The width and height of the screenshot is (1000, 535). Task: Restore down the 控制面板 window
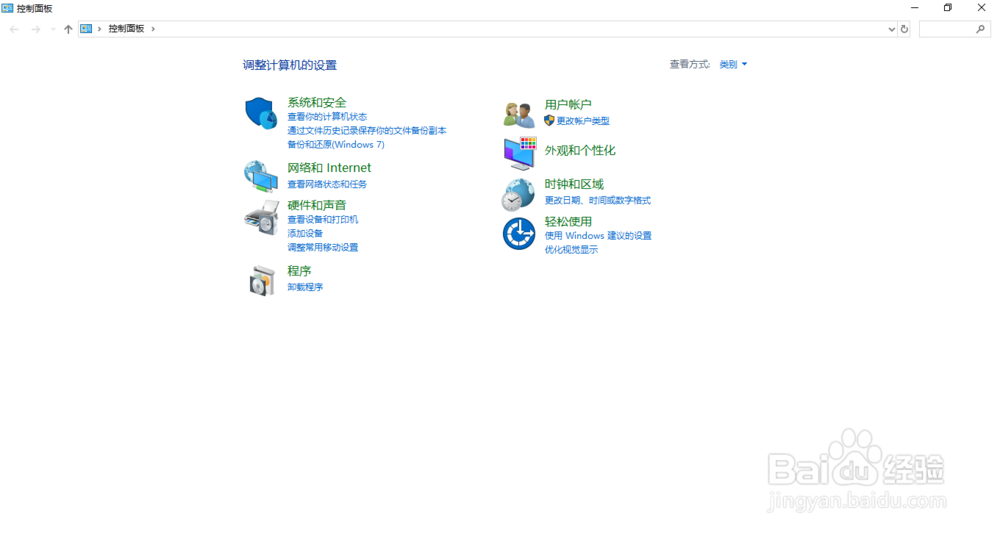coord(948,8)
